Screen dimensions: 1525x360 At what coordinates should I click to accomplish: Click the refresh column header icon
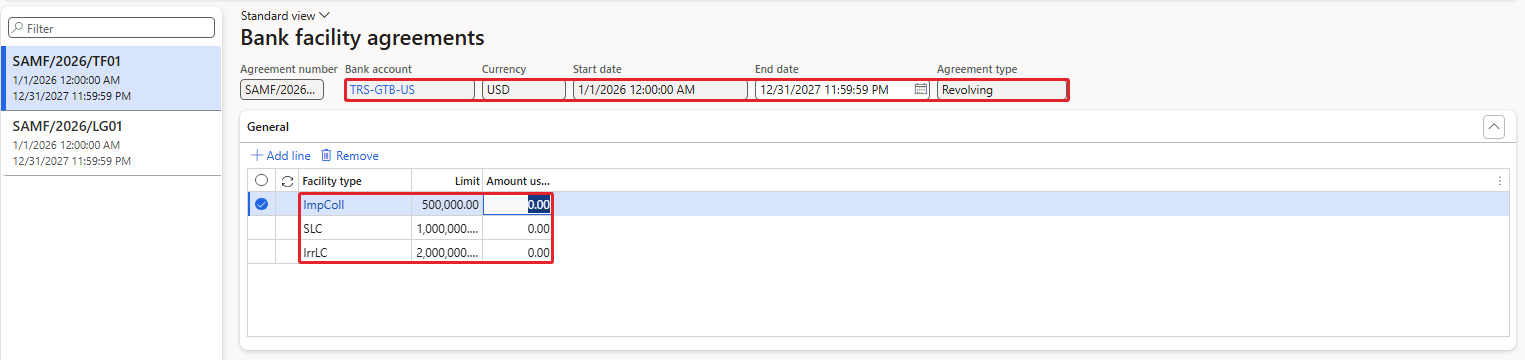(x=288, y=181)
